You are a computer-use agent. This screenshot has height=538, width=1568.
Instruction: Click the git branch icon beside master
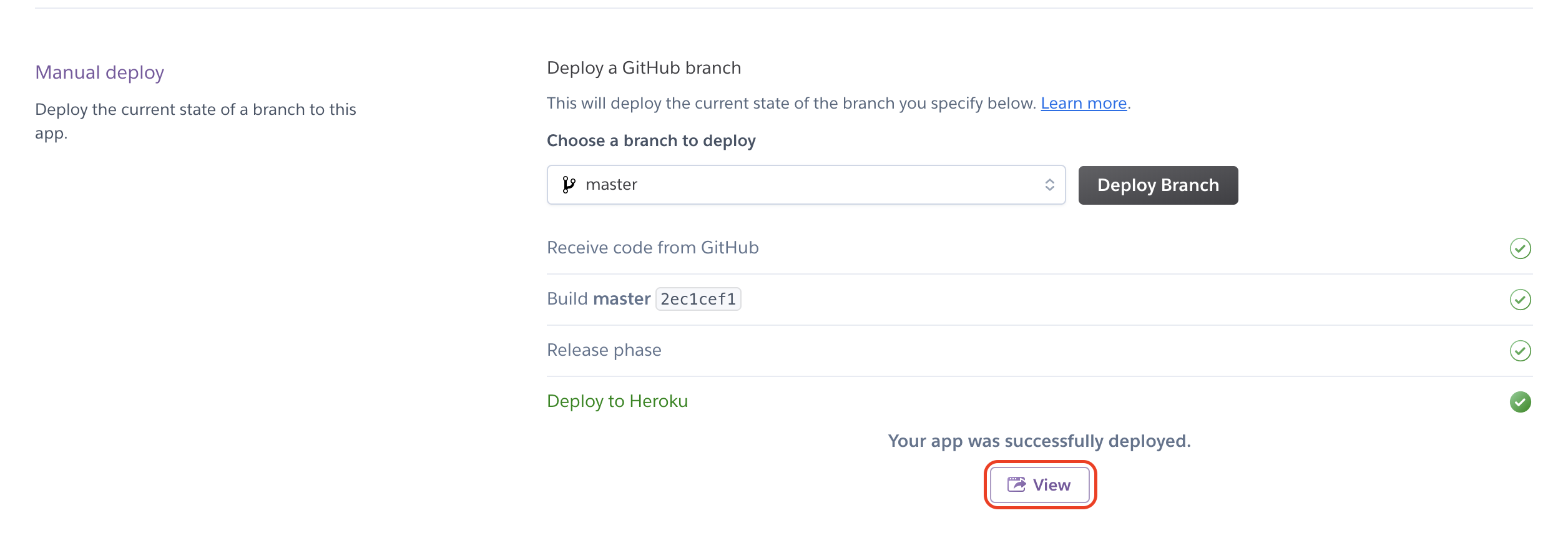click(569, 185)
